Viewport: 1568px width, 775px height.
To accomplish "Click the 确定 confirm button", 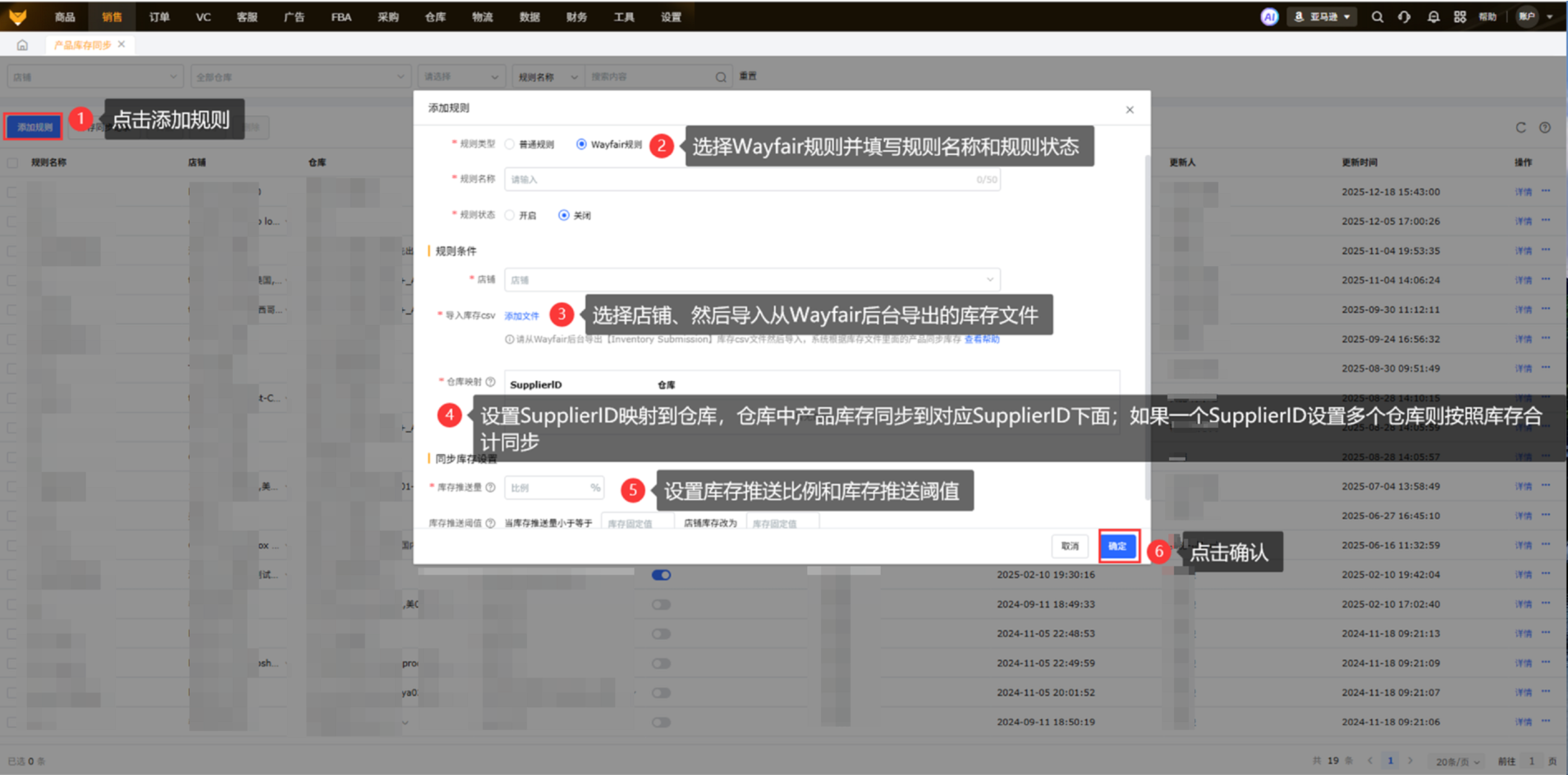I will 1118,547.
